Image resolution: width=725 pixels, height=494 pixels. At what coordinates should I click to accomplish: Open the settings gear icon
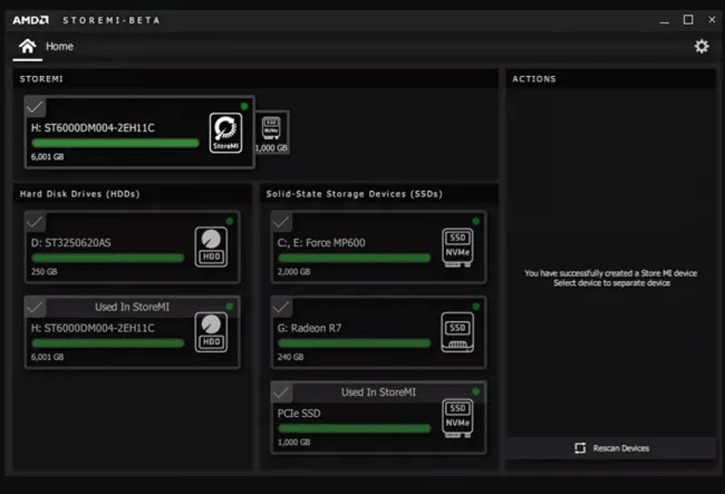coord(701,46)
